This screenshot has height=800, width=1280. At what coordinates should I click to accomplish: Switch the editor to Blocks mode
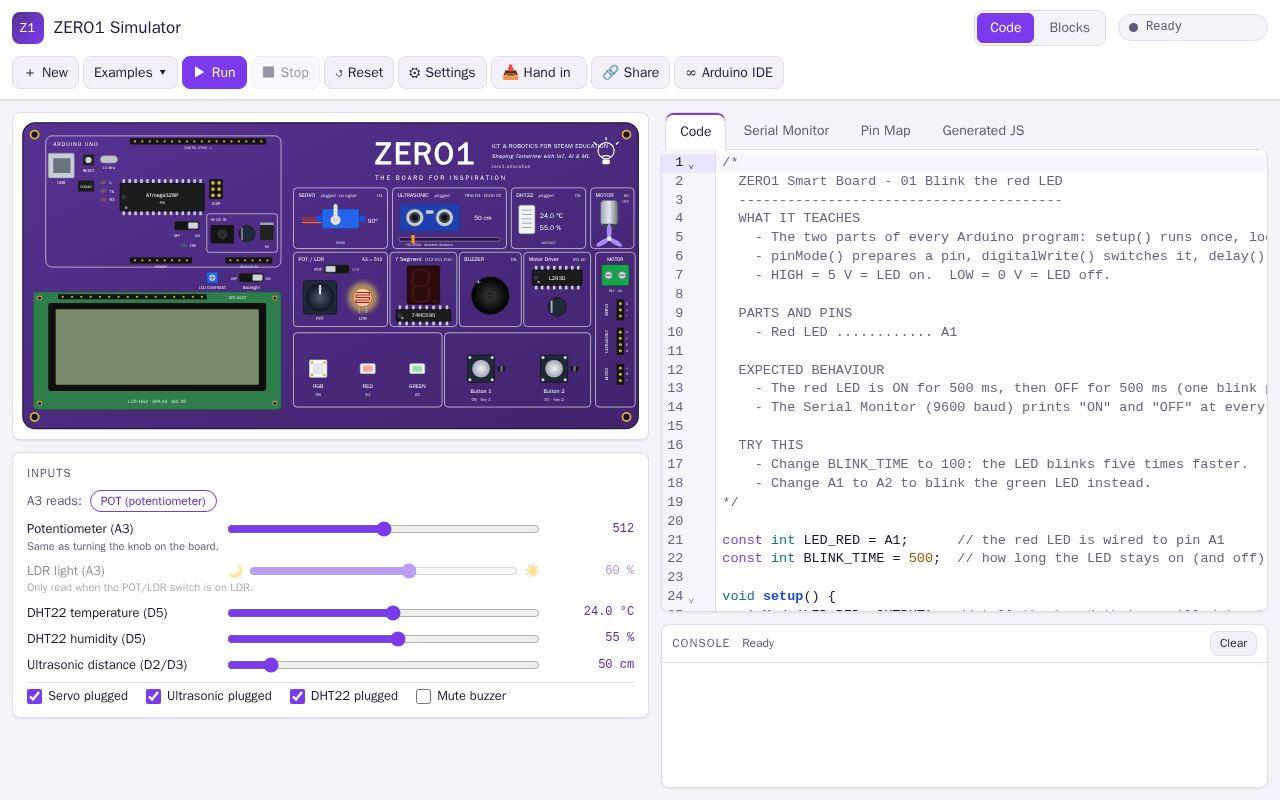coord(1069,28)
